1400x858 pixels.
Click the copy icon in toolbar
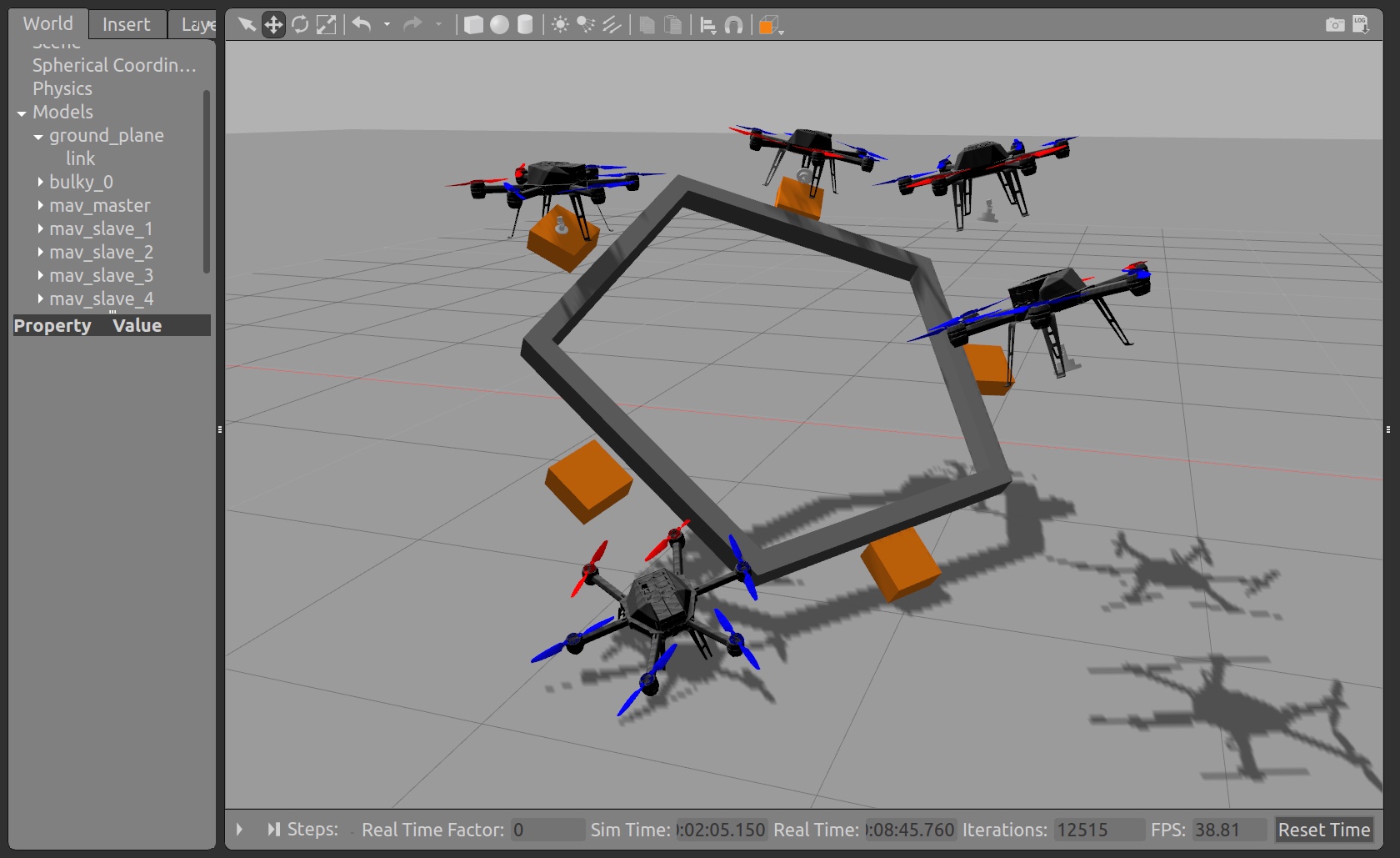tap(647, 25)
